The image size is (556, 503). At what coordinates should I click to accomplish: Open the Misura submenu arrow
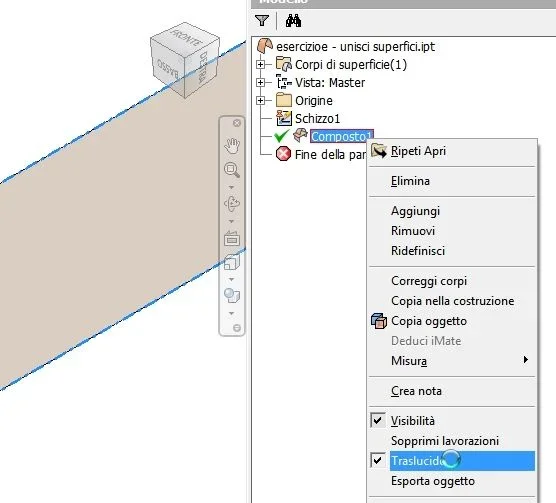526,360
